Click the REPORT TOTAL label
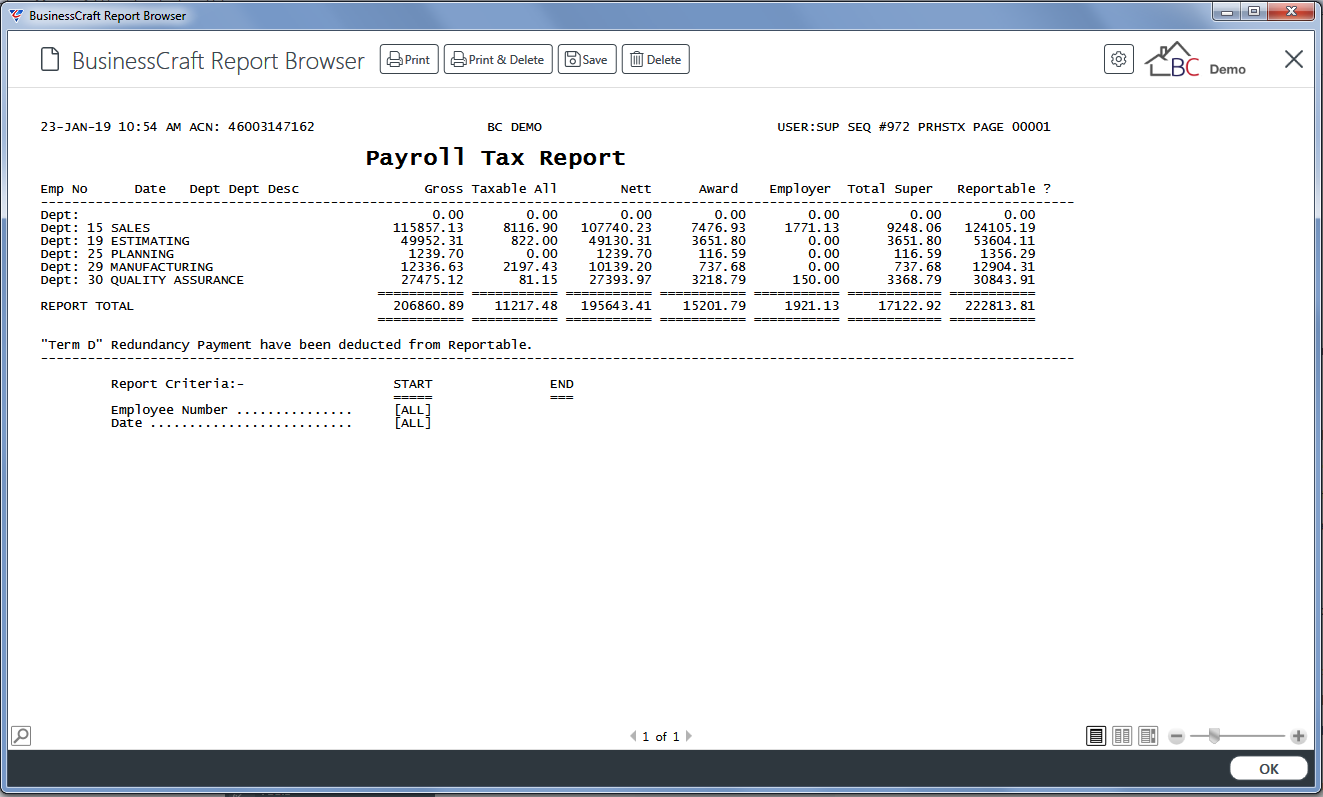This screenshot has width=1323, height=797. [87, 306]
